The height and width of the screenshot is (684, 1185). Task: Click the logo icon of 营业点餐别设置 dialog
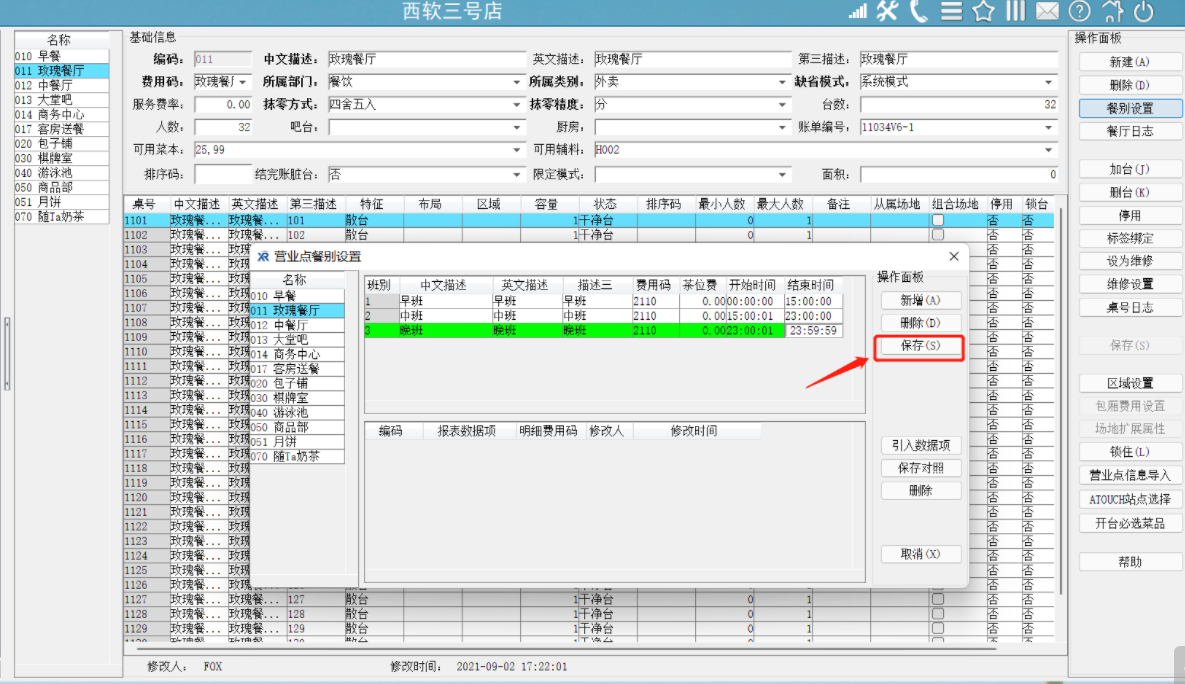(x=263, y=257)
